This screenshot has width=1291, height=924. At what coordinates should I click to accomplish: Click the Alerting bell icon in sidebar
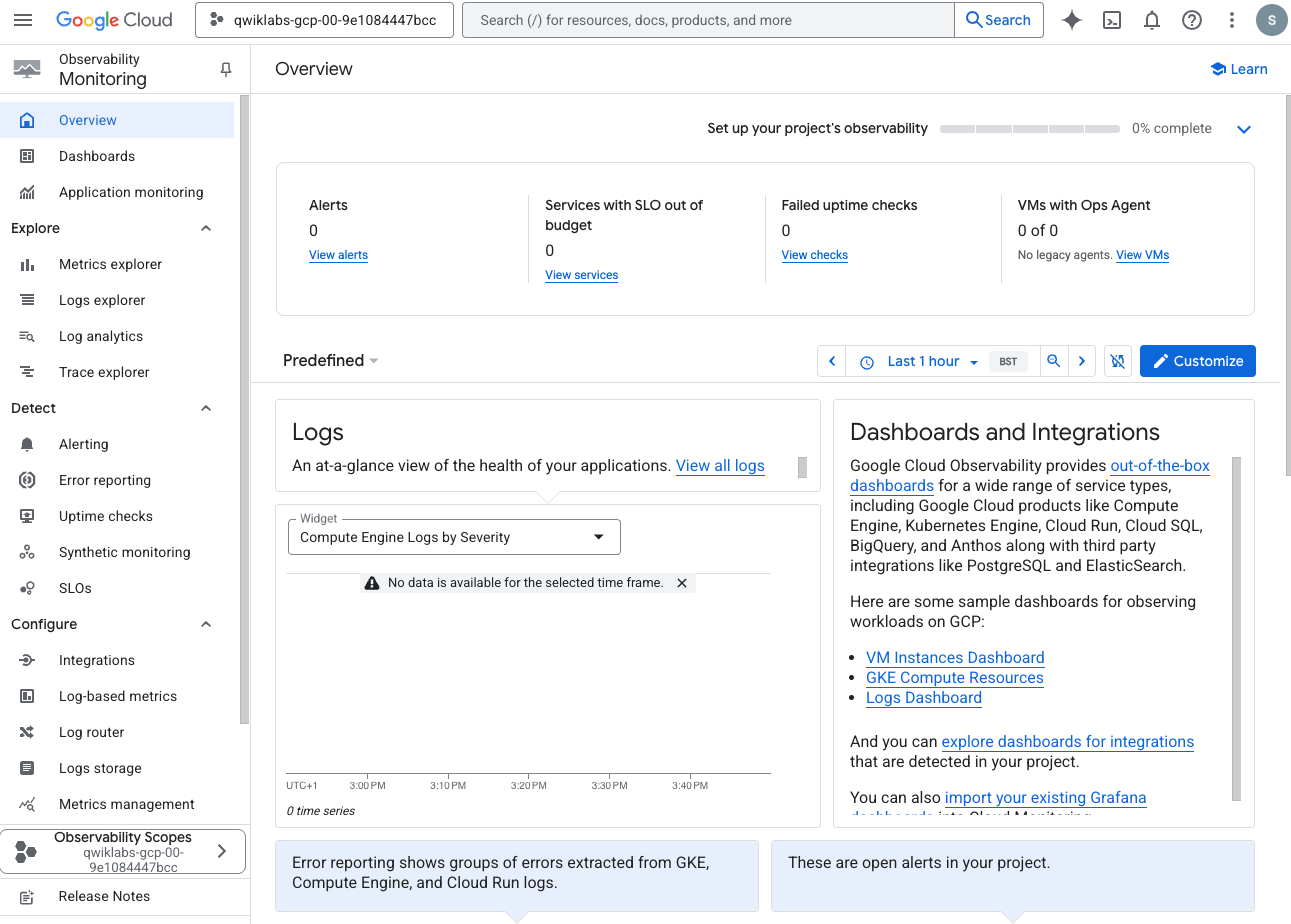click(27, 444)
